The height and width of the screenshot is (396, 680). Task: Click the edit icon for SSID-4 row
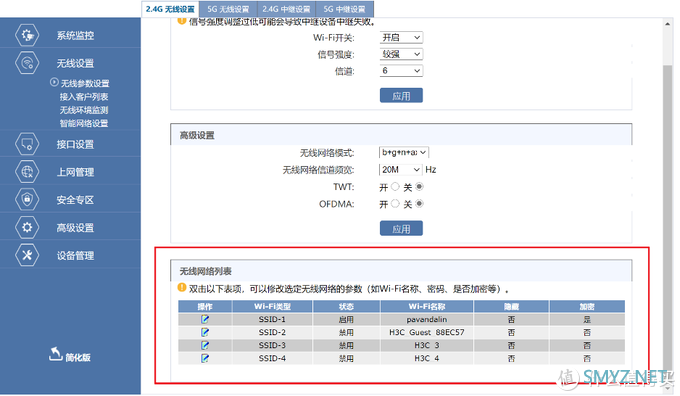pyautogui.click(x=205, y=358)
